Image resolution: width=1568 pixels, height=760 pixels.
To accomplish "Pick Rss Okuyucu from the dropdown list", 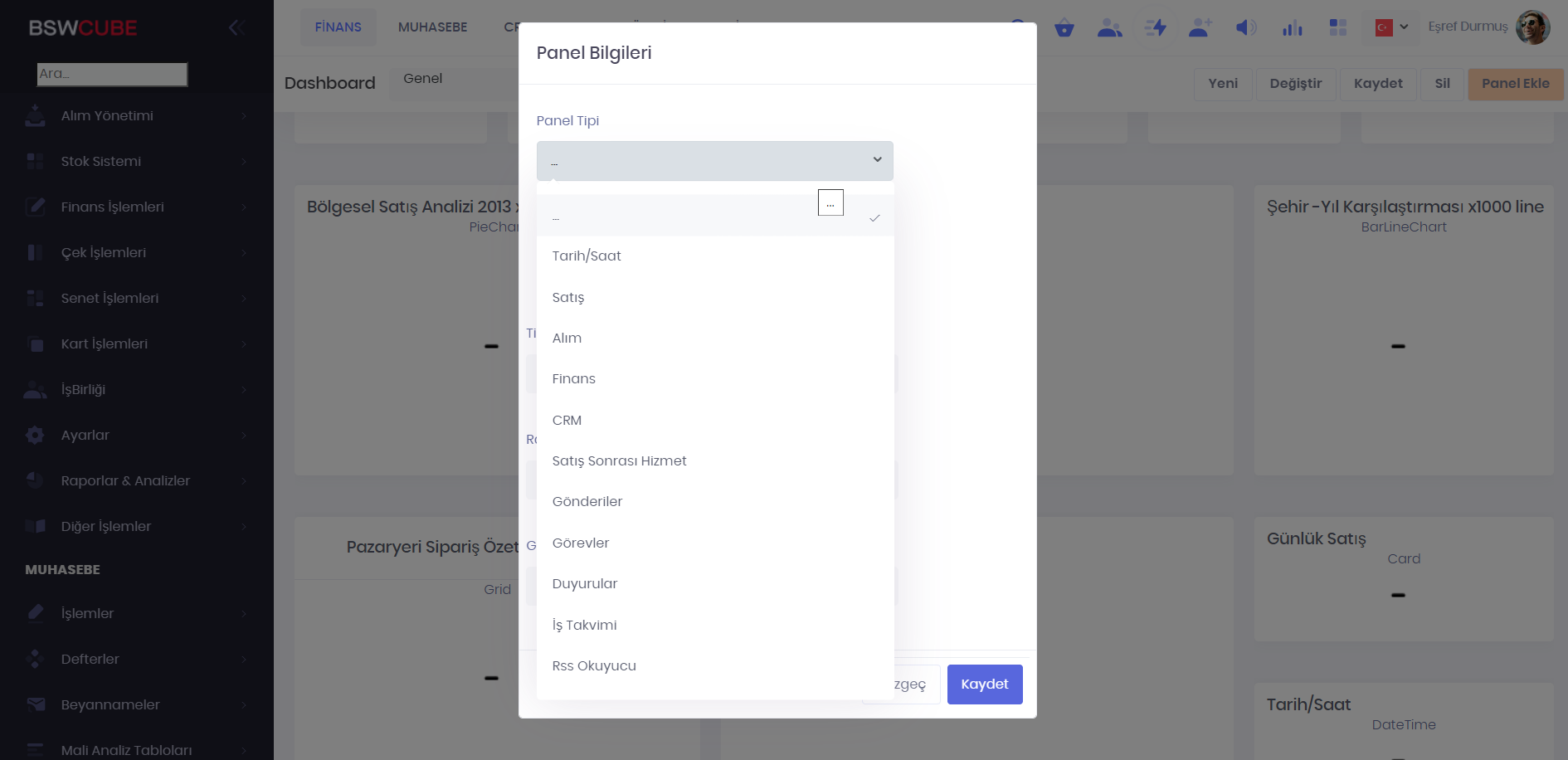I will point(594,665).
